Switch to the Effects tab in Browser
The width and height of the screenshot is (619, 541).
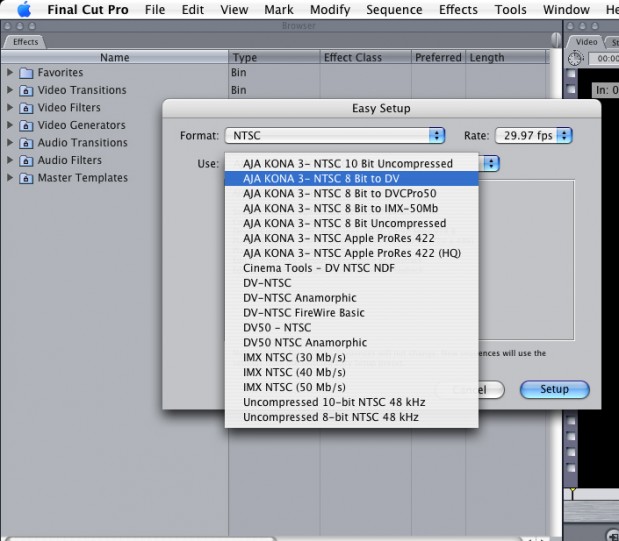(25, 42)
